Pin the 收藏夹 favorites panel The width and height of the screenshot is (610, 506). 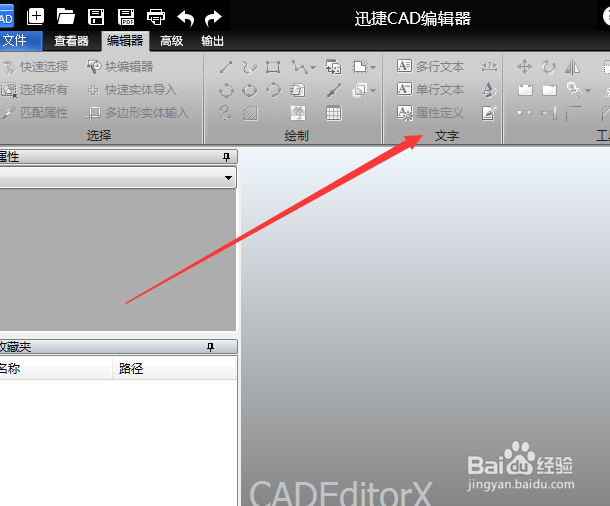[210, 347]
